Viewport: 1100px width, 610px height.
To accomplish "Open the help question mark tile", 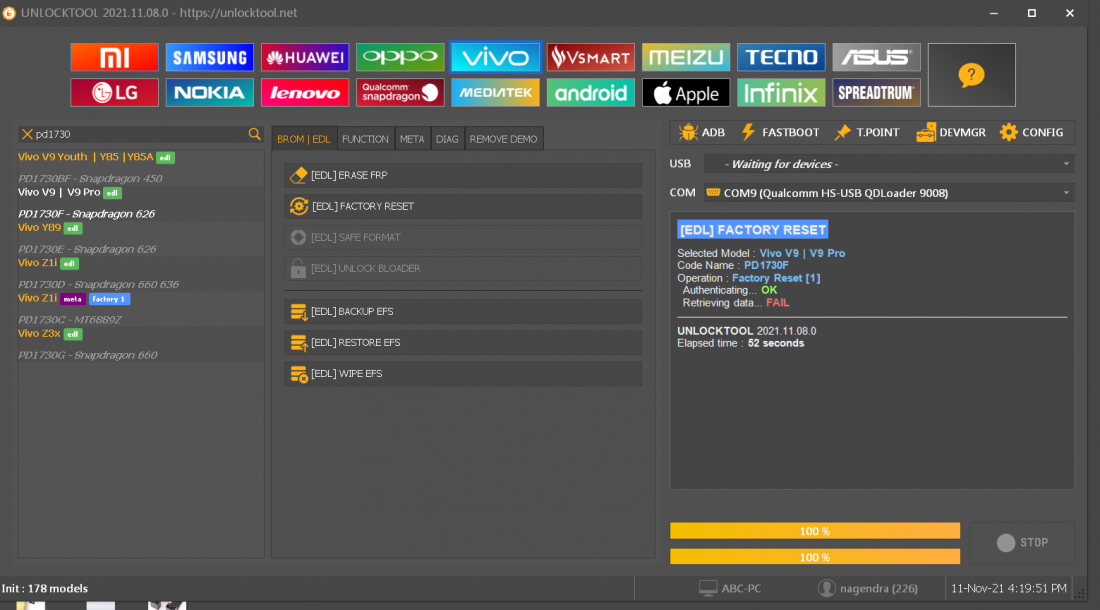I will pyautogui.click(x=972, y=75).
